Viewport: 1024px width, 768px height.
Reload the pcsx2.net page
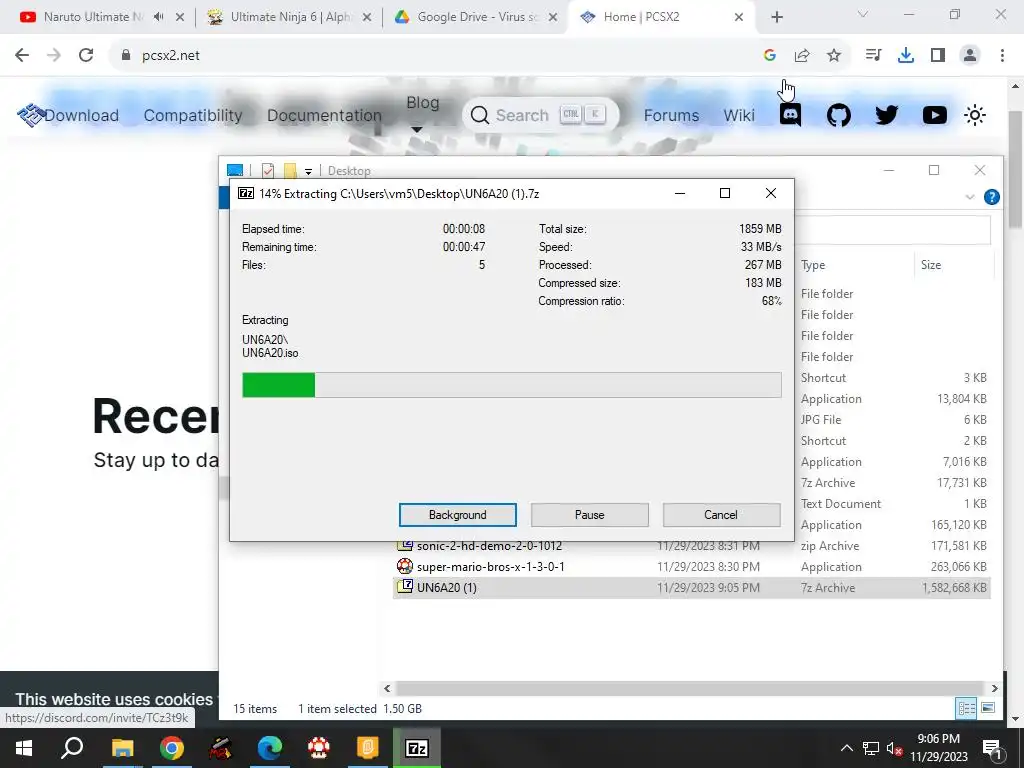click(86, 56)
